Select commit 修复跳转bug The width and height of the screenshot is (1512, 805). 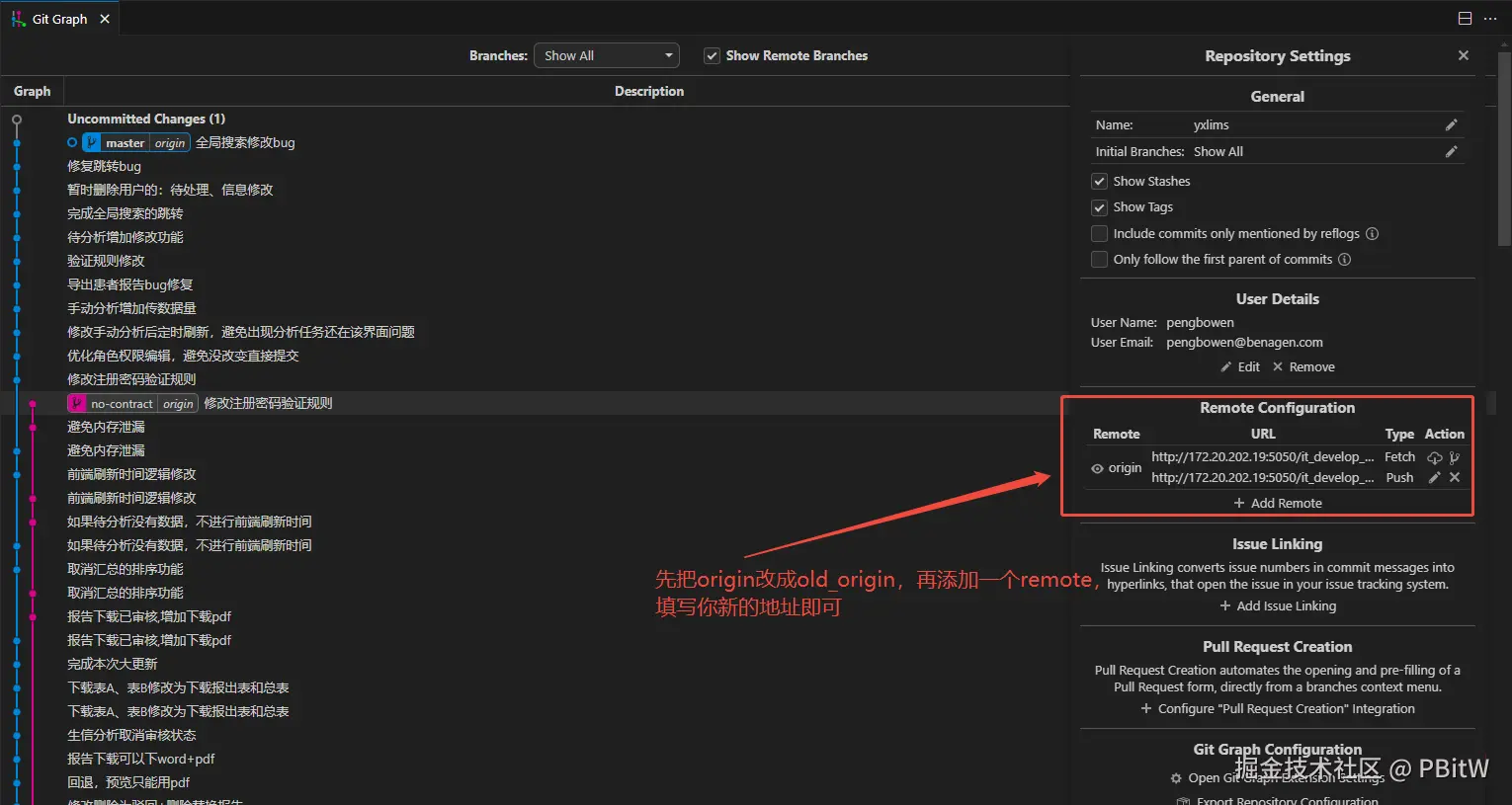(104, 166)
